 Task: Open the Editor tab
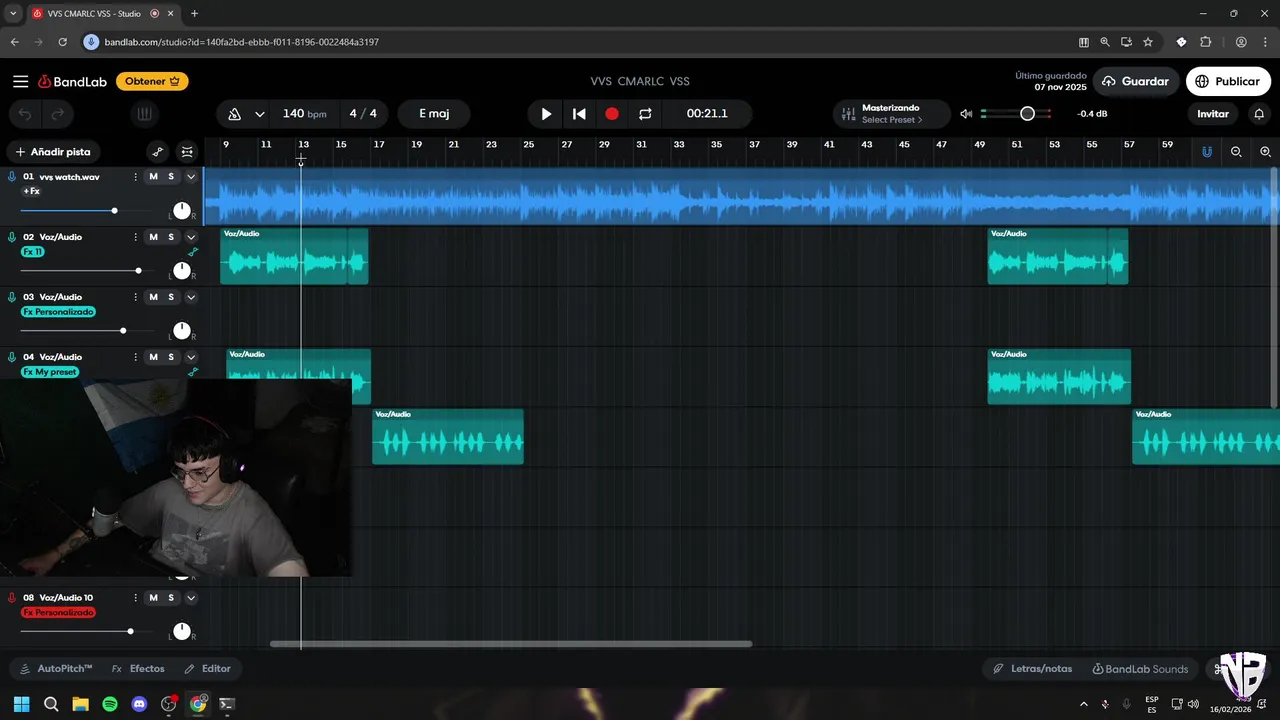tap(208, 669)
